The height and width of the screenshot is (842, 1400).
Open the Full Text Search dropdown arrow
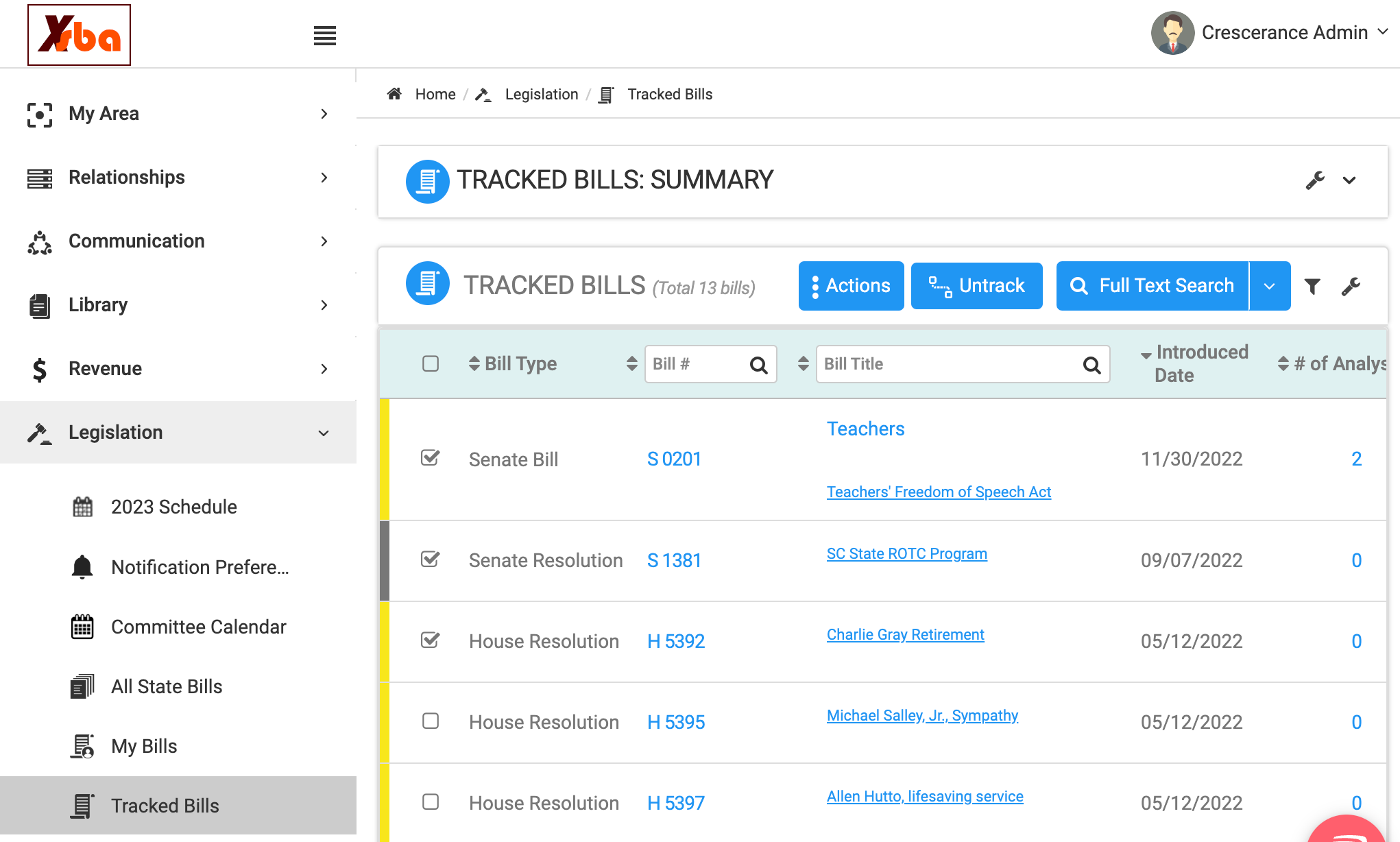coord(1270,286)
